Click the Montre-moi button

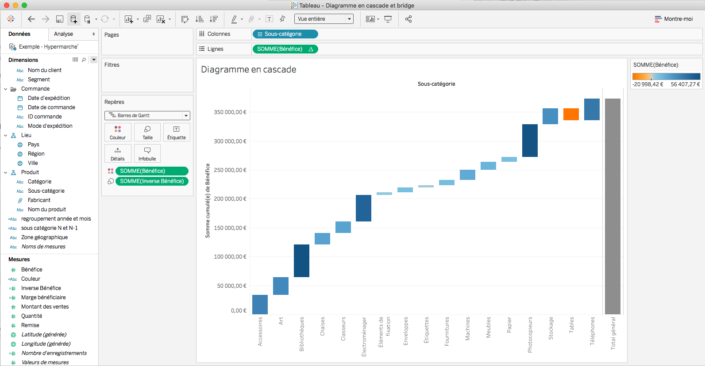coord(674,19)
